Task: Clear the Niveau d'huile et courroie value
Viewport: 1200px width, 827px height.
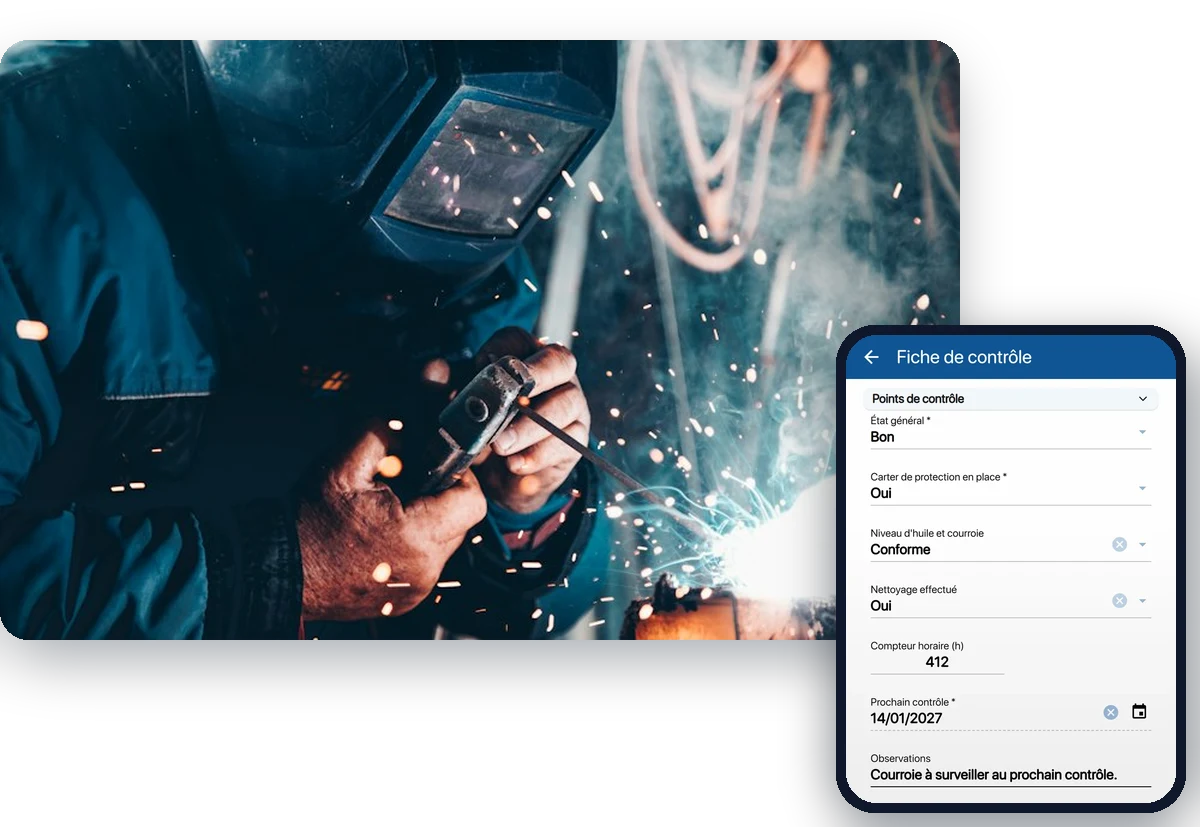Action: coord(1119,544)
